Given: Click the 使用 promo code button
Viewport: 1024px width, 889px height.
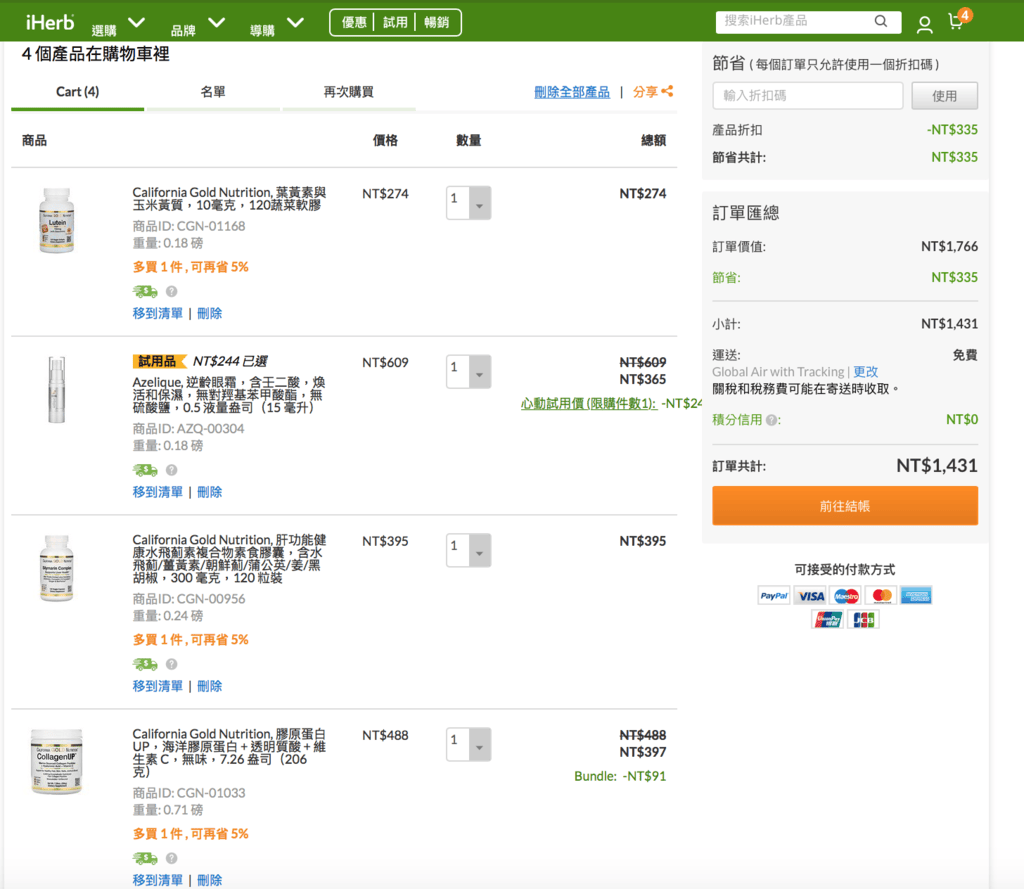Looking at the screenshot, I should click(944, 96).
